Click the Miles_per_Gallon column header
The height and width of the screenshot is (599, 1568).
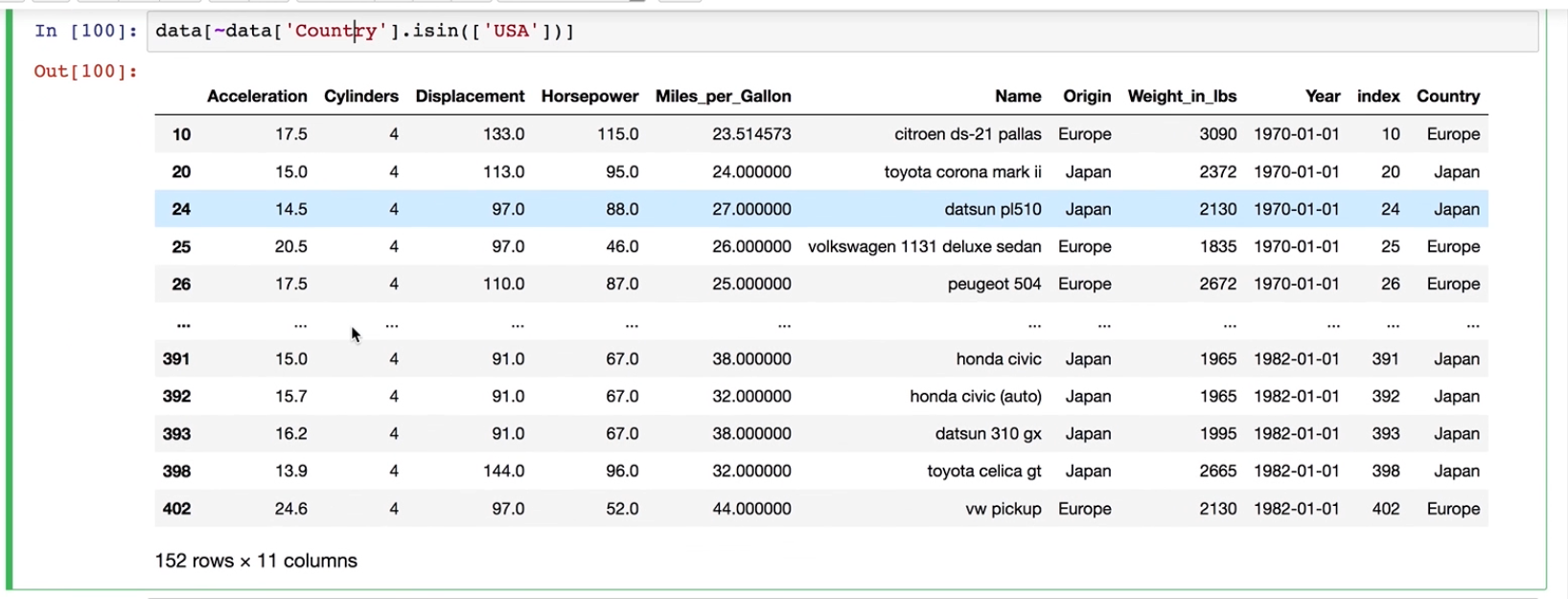click(x=724, y=96)
